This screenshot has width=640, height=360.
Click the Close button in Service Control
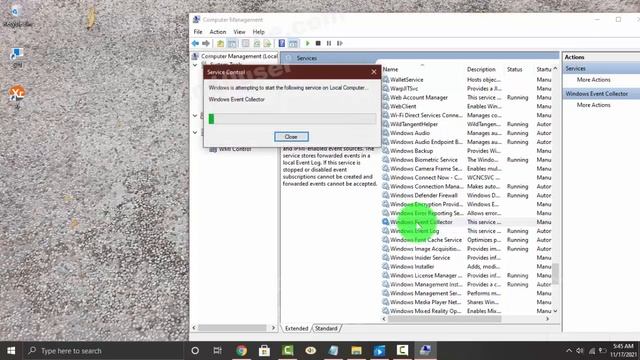(291, 137)
